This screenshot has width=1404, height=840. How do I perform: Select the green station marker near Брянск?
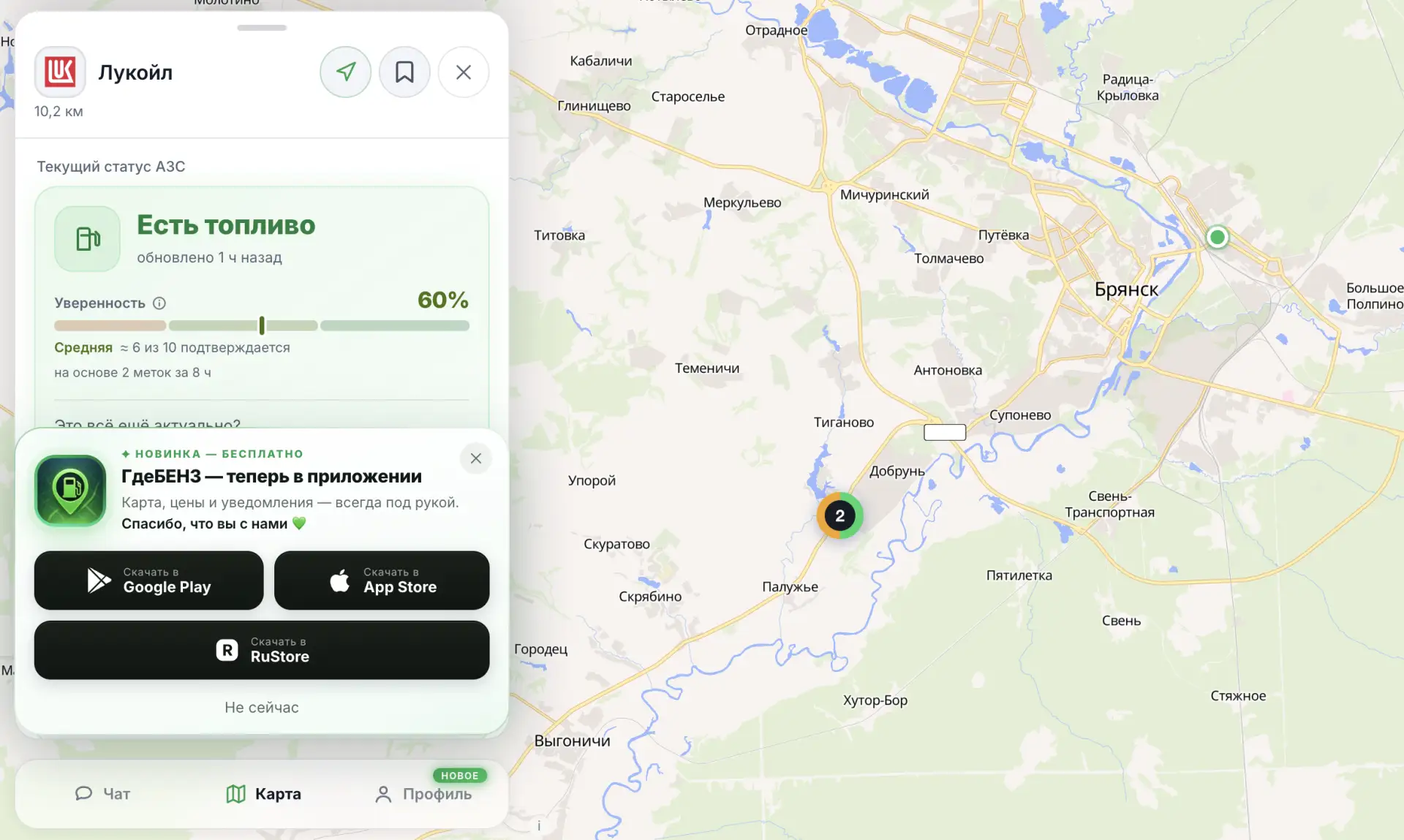click(1217, 237)
